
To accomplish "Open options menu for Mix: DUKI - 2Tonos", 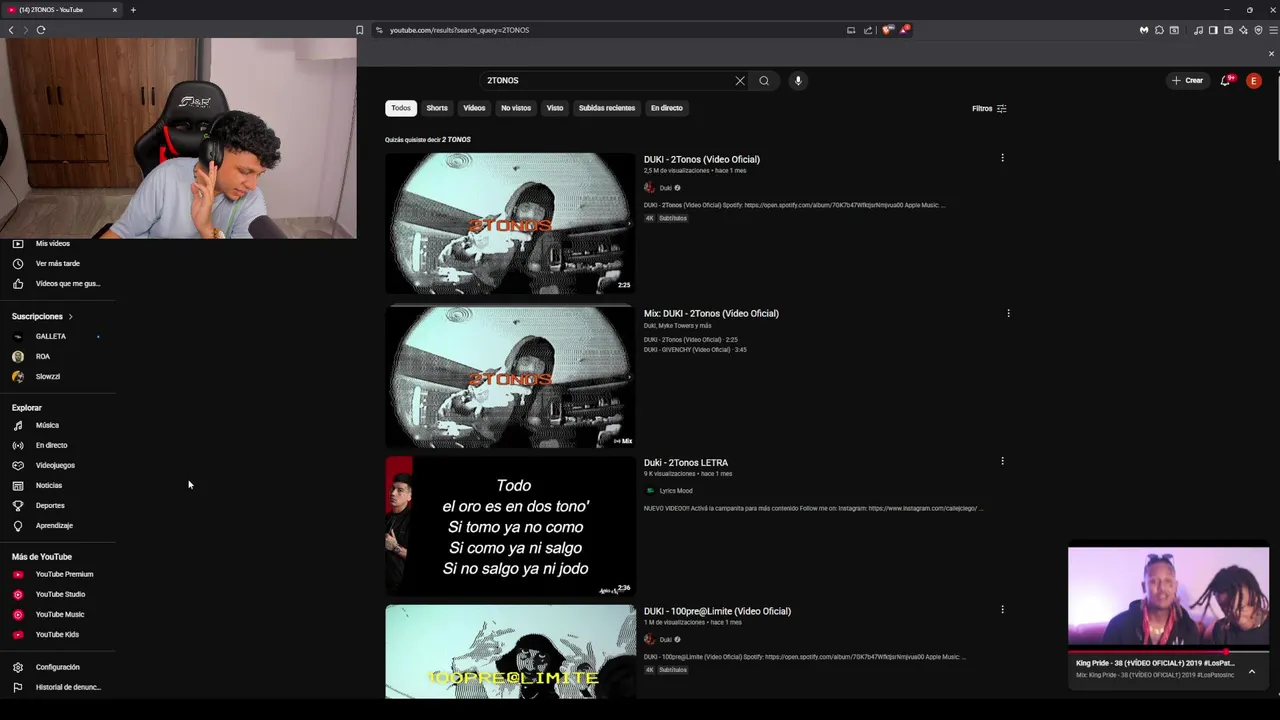I will pyautogui.click(x=1008, y=313).
